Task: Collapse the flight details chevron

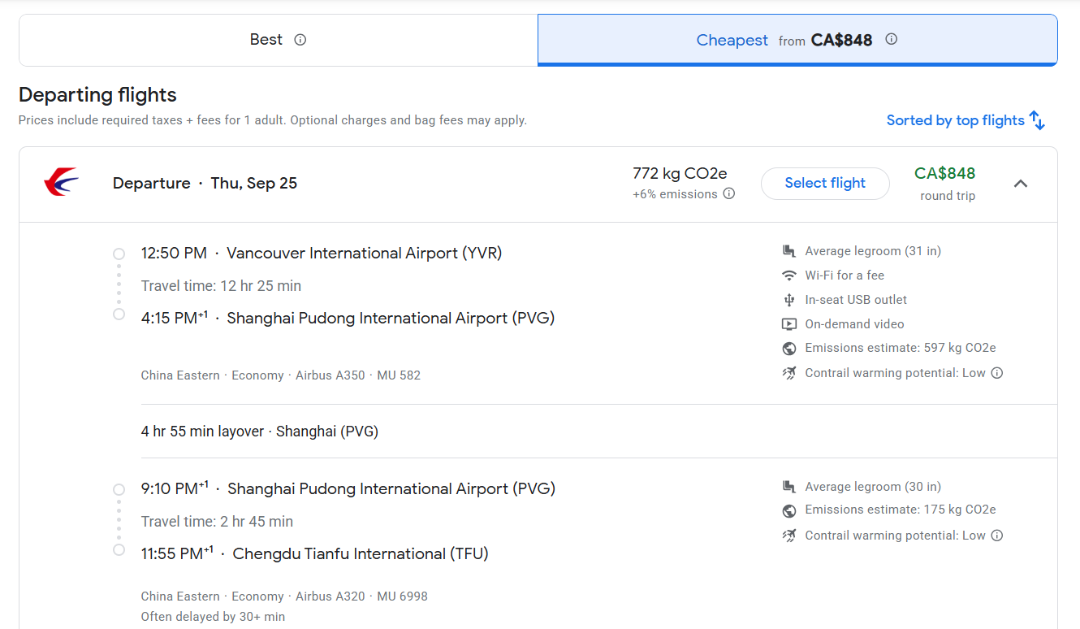Action: click(1020, 183)
